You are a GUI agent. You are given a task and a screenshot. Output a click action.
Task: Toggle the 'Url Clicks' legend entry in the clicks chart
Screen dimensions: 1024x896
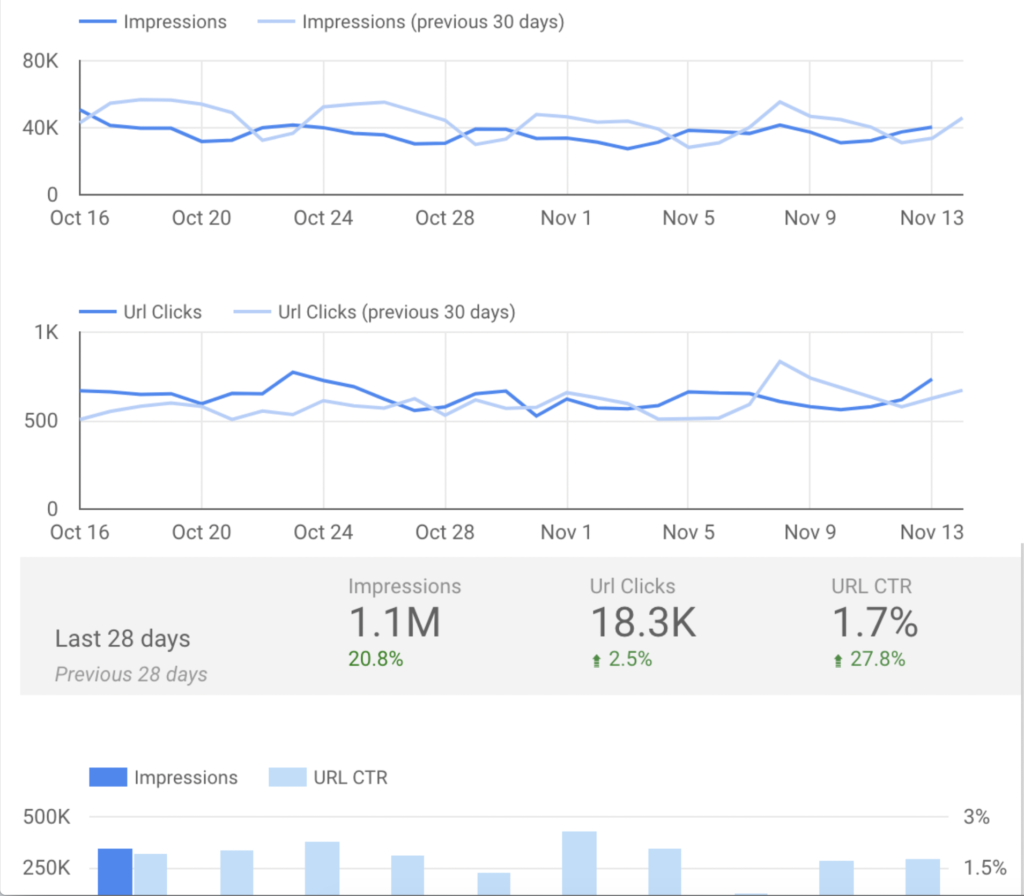(x=140, y=312)
